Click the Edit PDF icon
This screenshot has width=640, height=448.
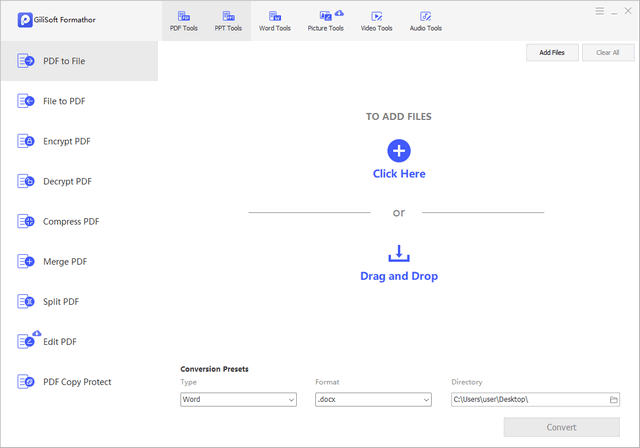click(26, 341)
